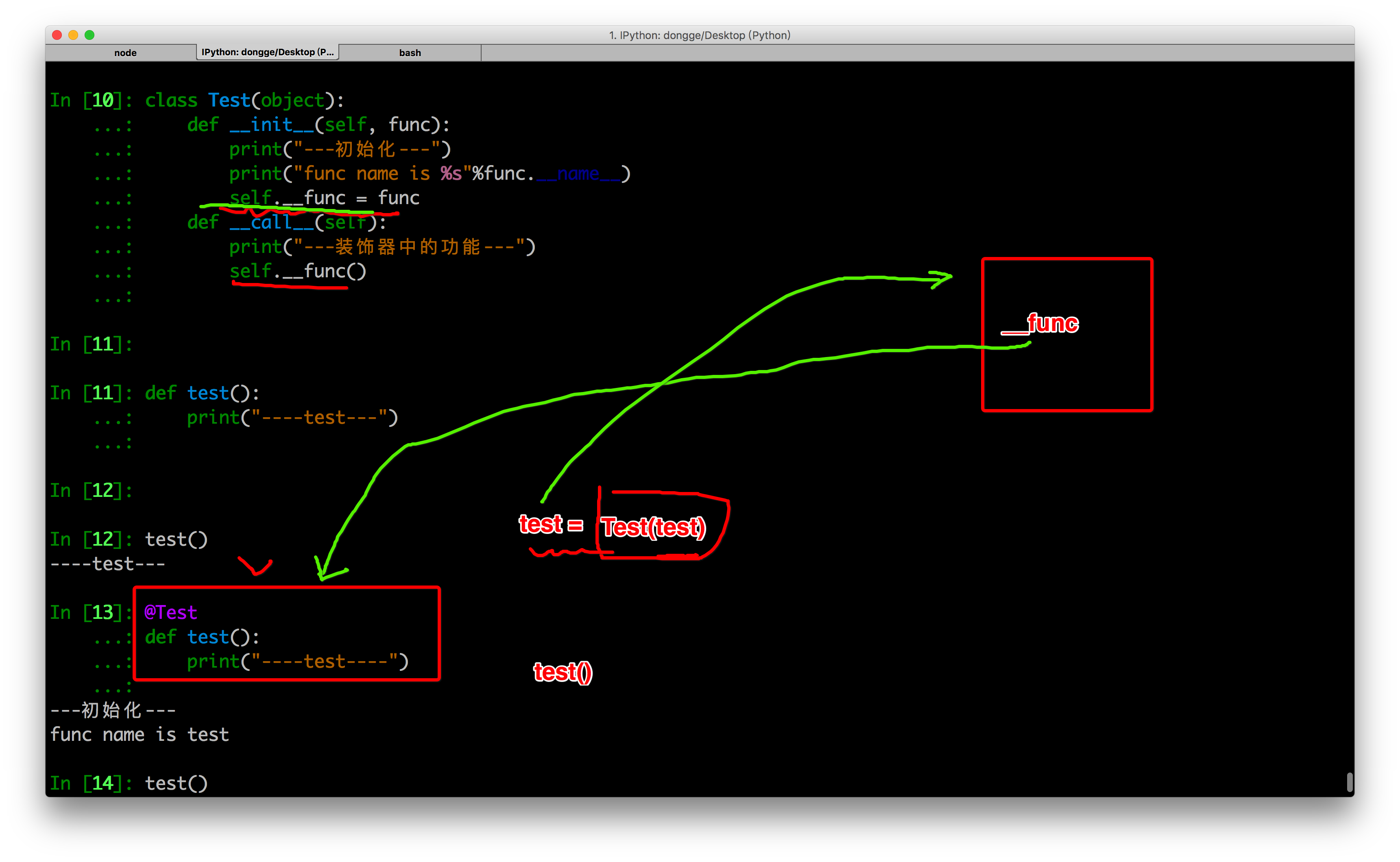Click the green maximize window button

click(x=89, y=35)
